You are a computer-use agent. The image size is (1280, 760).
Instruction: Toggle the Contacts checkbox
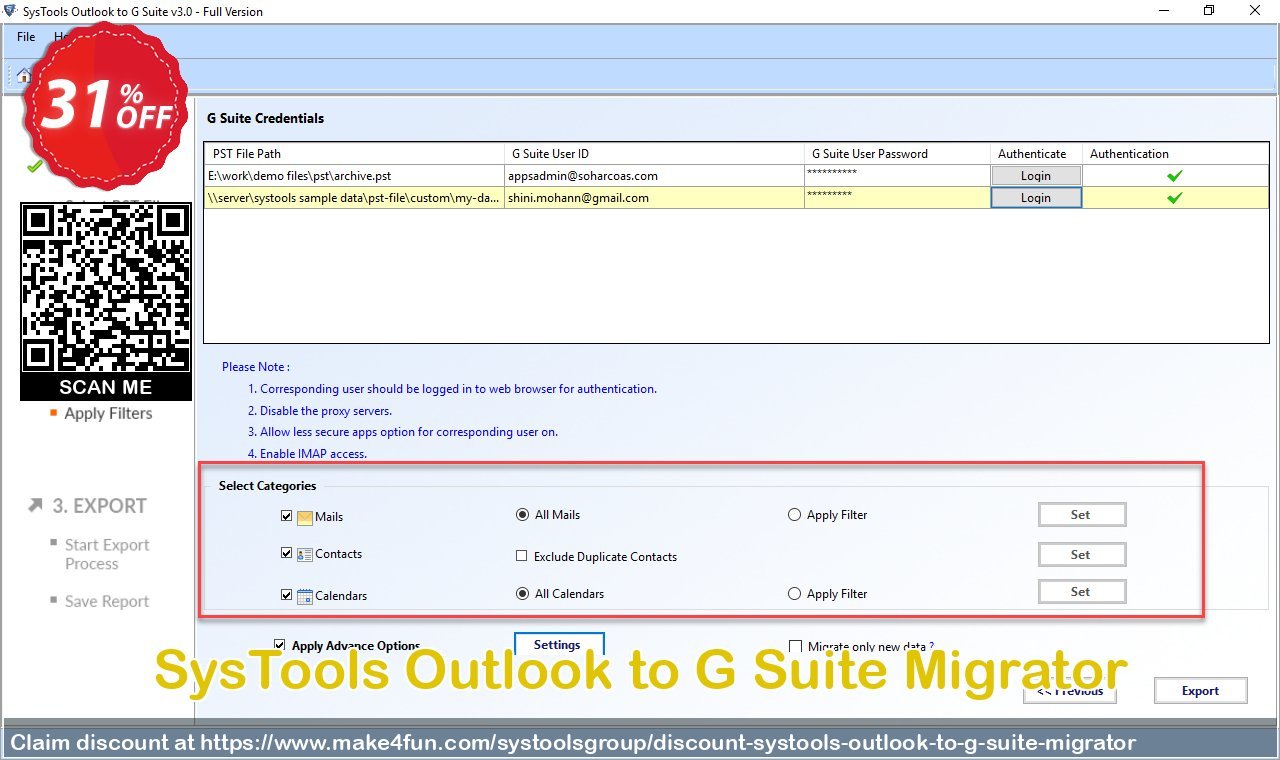pyautogui.click(x=288, y=553)
